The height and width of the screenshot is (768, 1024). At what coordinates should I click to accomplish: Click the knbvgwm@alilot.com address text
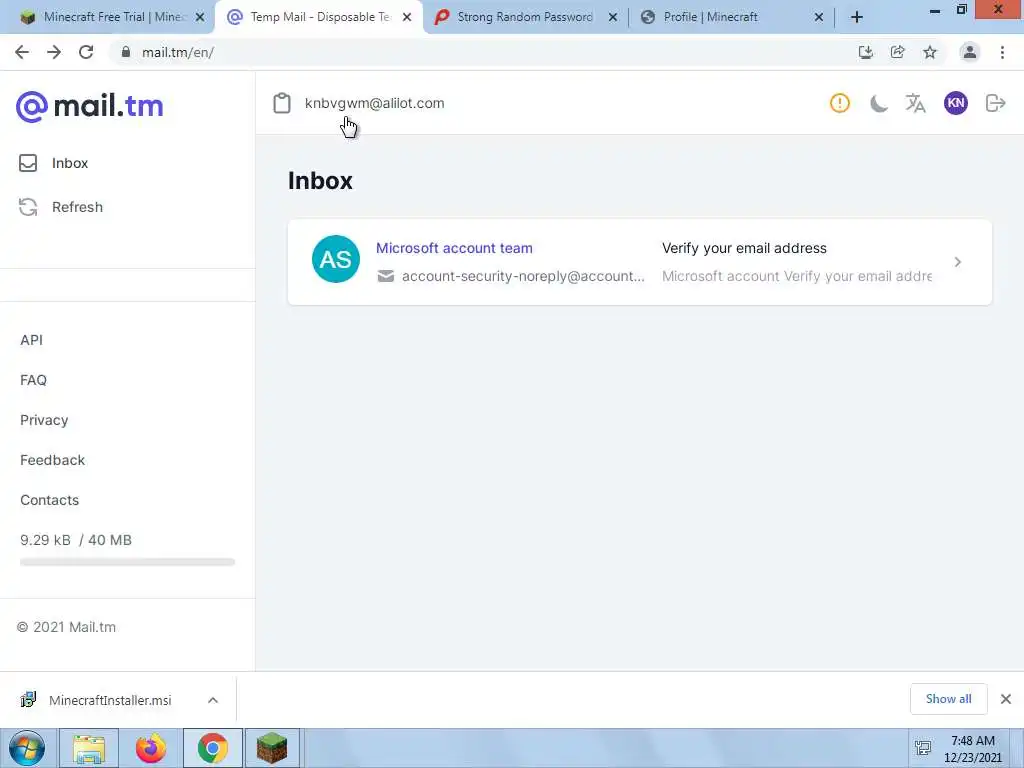pos(374,103)
